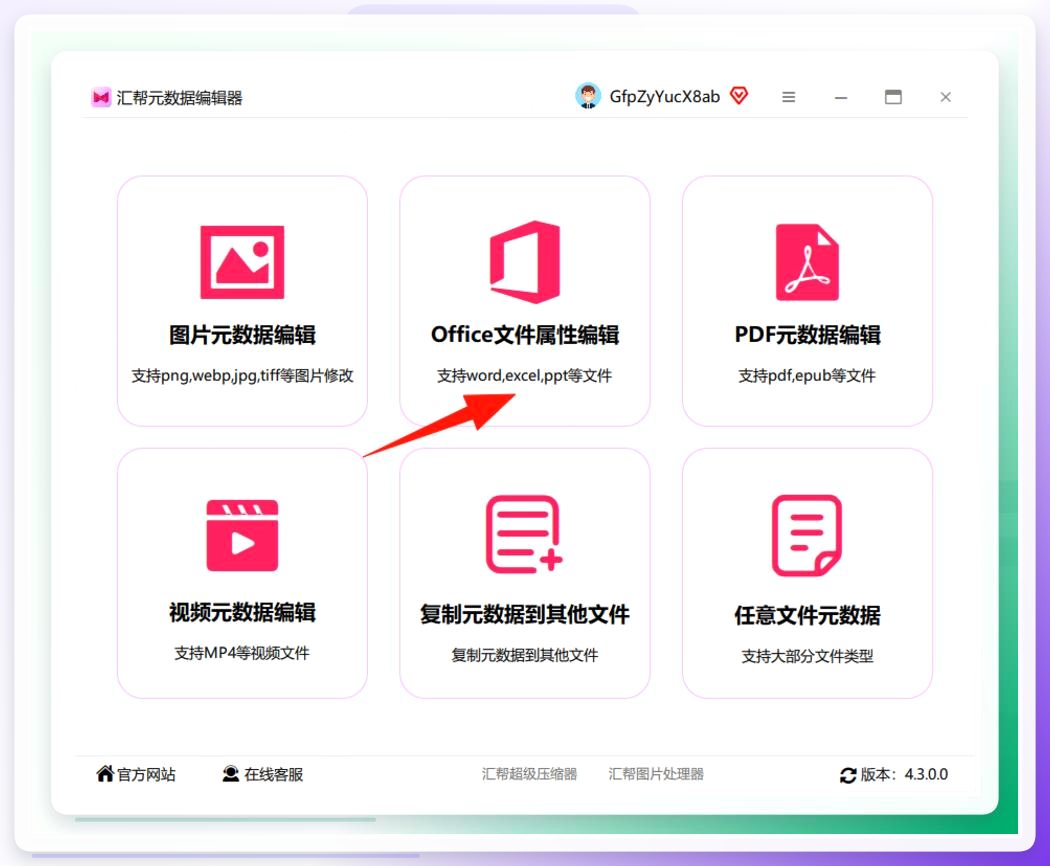Click the user avatar picture
Viewport: 1050px width, 866px height.
588,96
